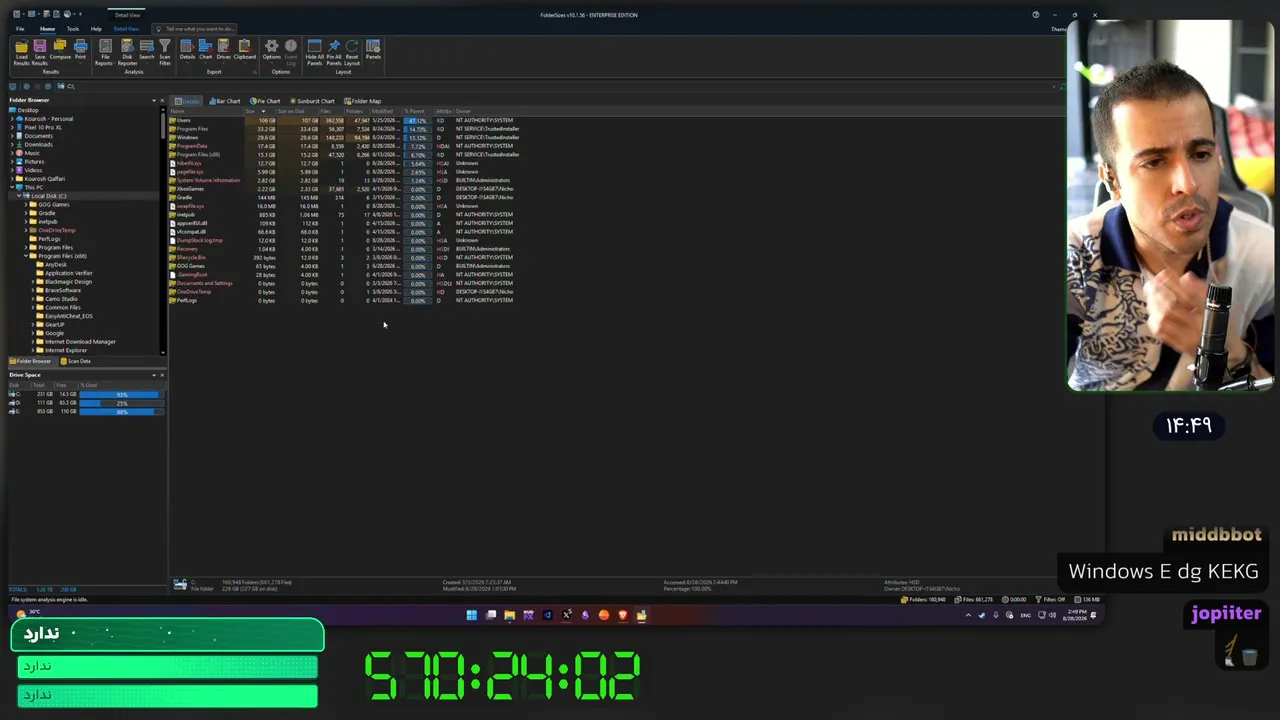Click the Windows Start button in taskbar
The image size is (1280, 720).
coord(471,615)
